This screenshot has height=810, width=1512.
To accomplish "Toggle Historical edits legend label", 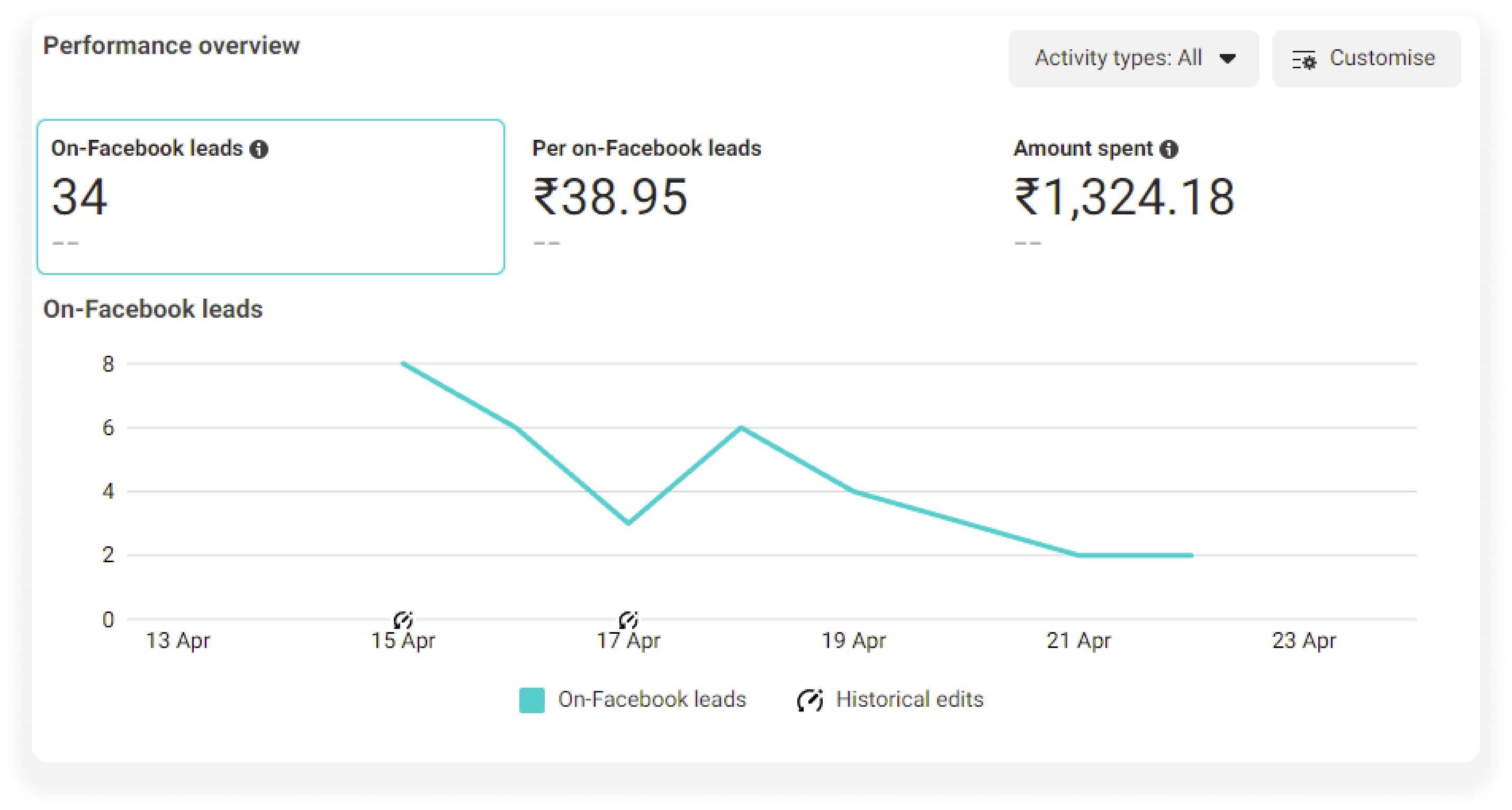I will [x=909, y=699].
